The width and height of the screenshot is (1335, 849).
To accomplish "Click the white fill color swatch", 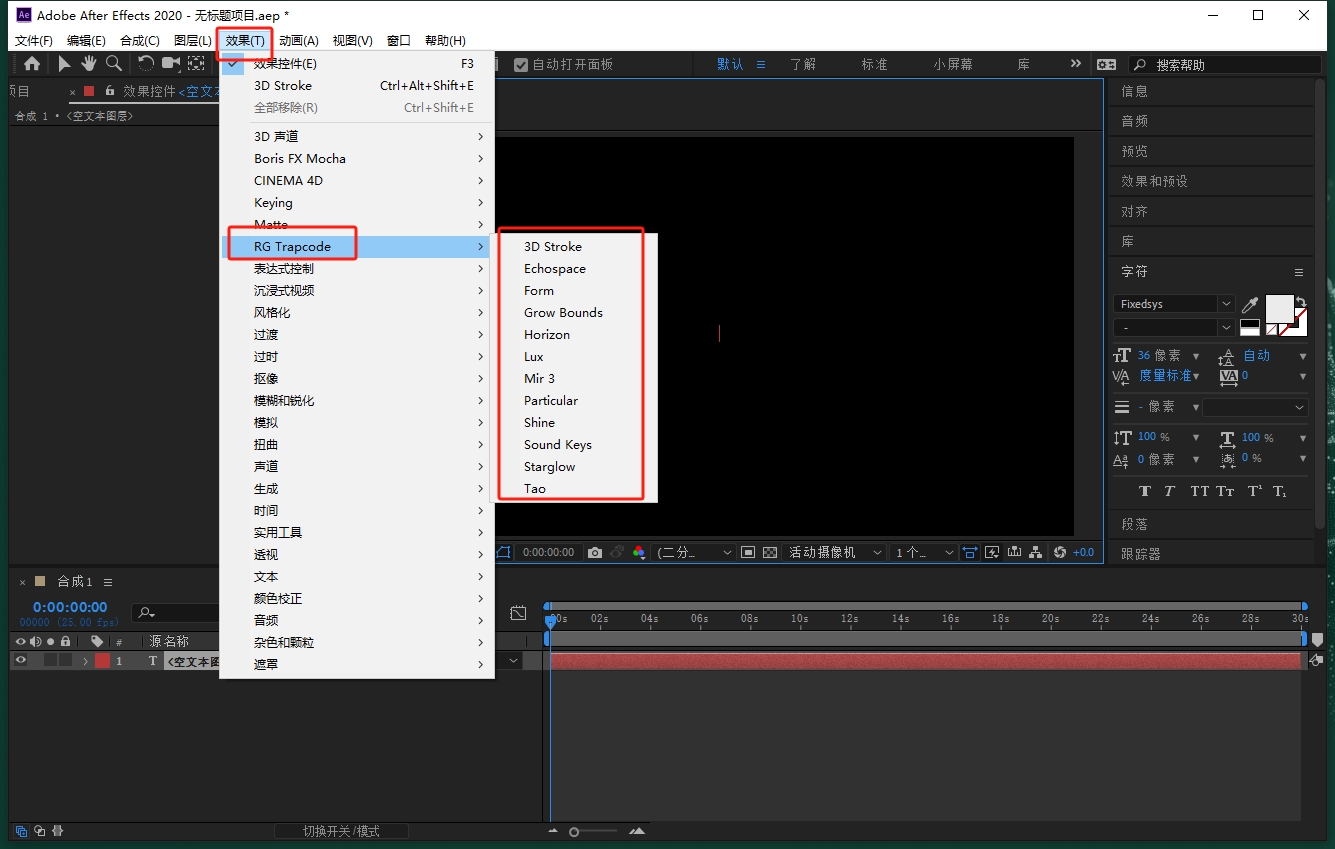I will pos(1280,309).
